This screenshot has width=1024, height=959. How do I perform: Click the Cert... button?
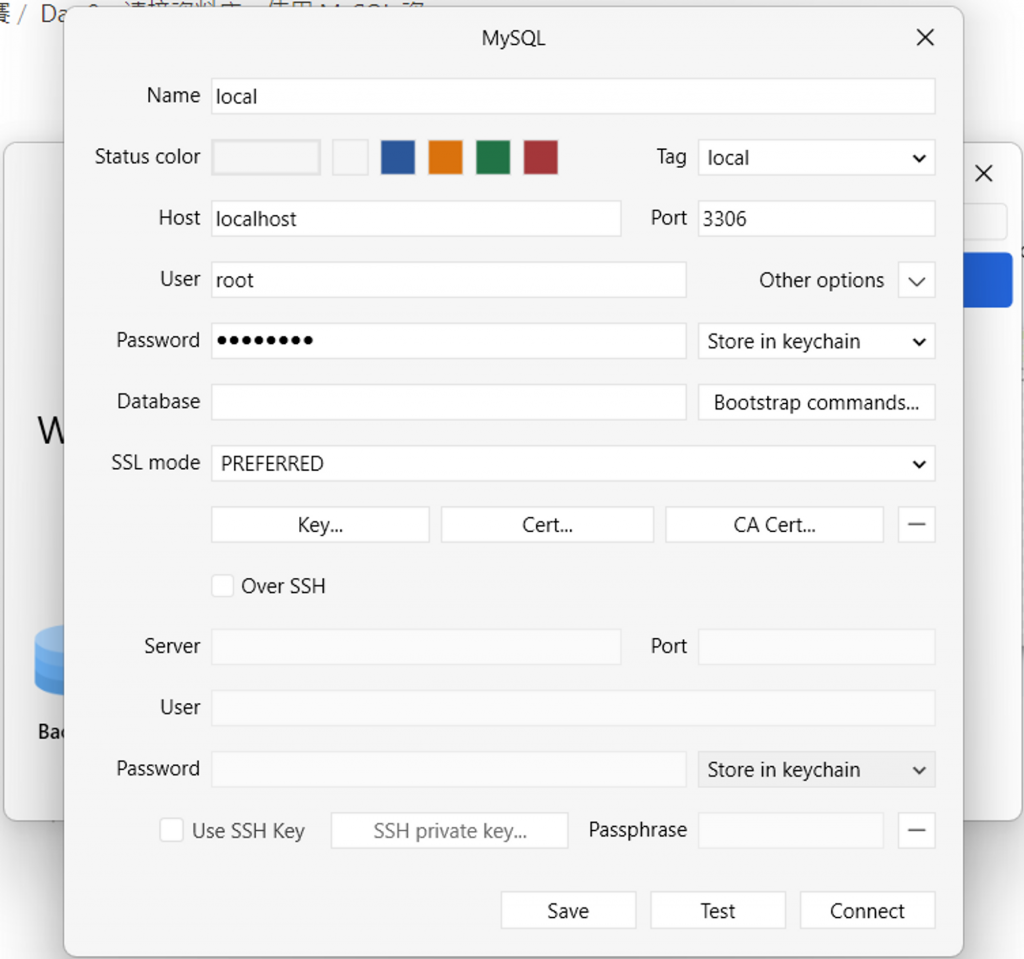(x=547, y=525)
